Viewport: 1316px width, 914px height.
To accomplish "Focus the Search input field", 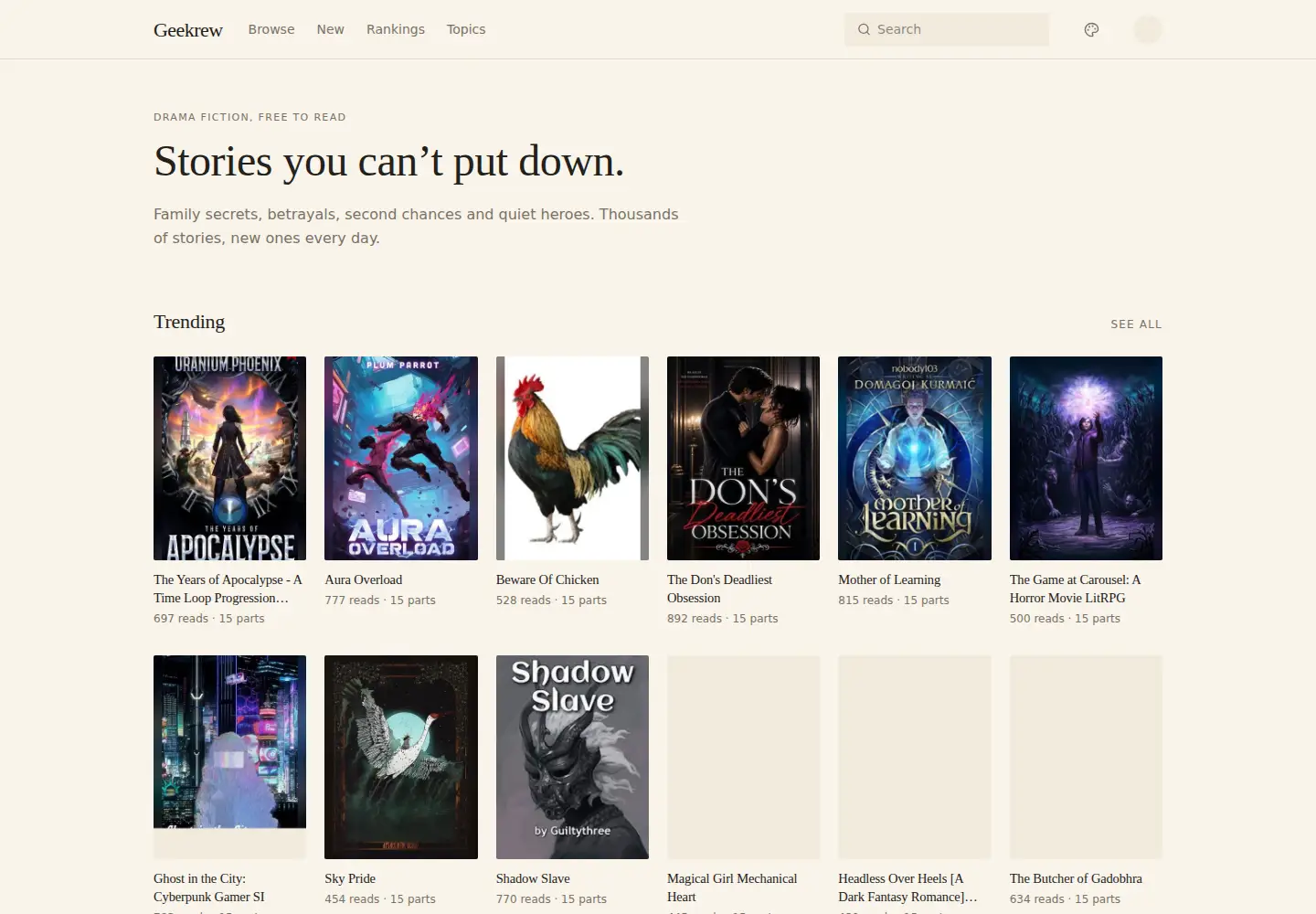I will click(947, 29).
